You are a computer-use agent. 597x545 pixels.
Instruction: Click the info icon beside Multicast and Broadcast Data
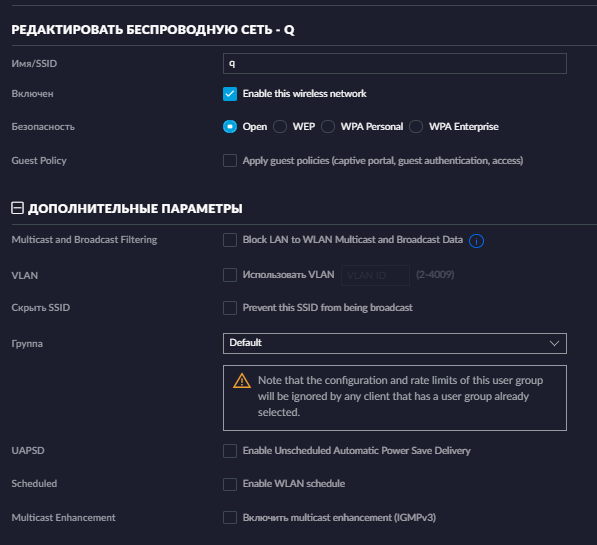coord(476,241)
